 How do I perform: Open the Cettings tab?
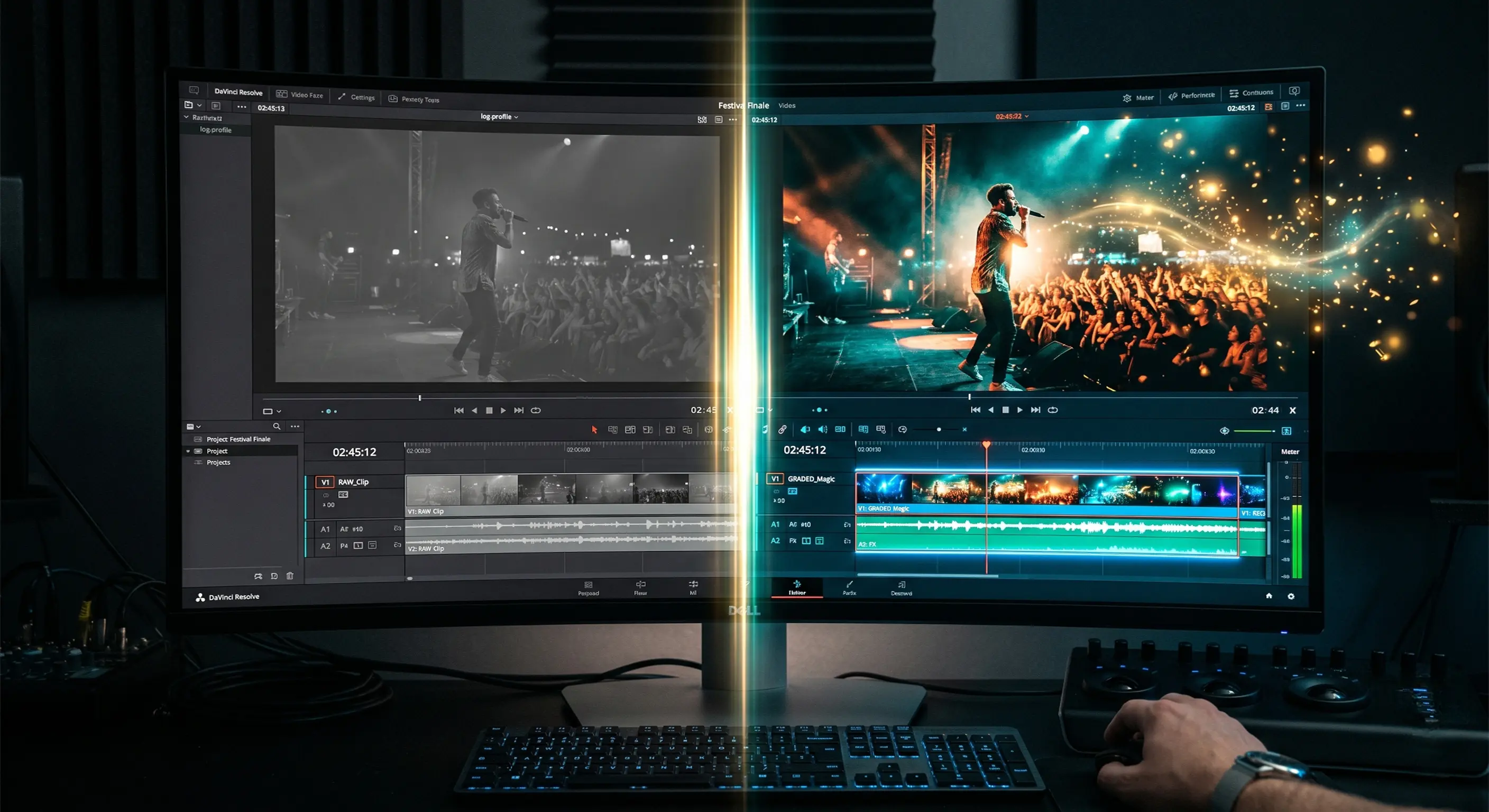coord(356,97)
